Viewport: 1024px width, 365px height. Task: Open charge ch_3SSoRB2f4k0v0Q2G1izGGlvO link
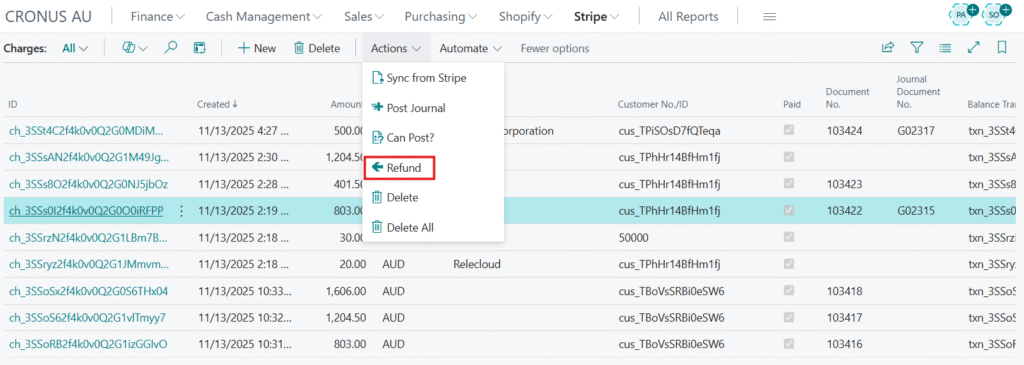[x=88, y=344]
